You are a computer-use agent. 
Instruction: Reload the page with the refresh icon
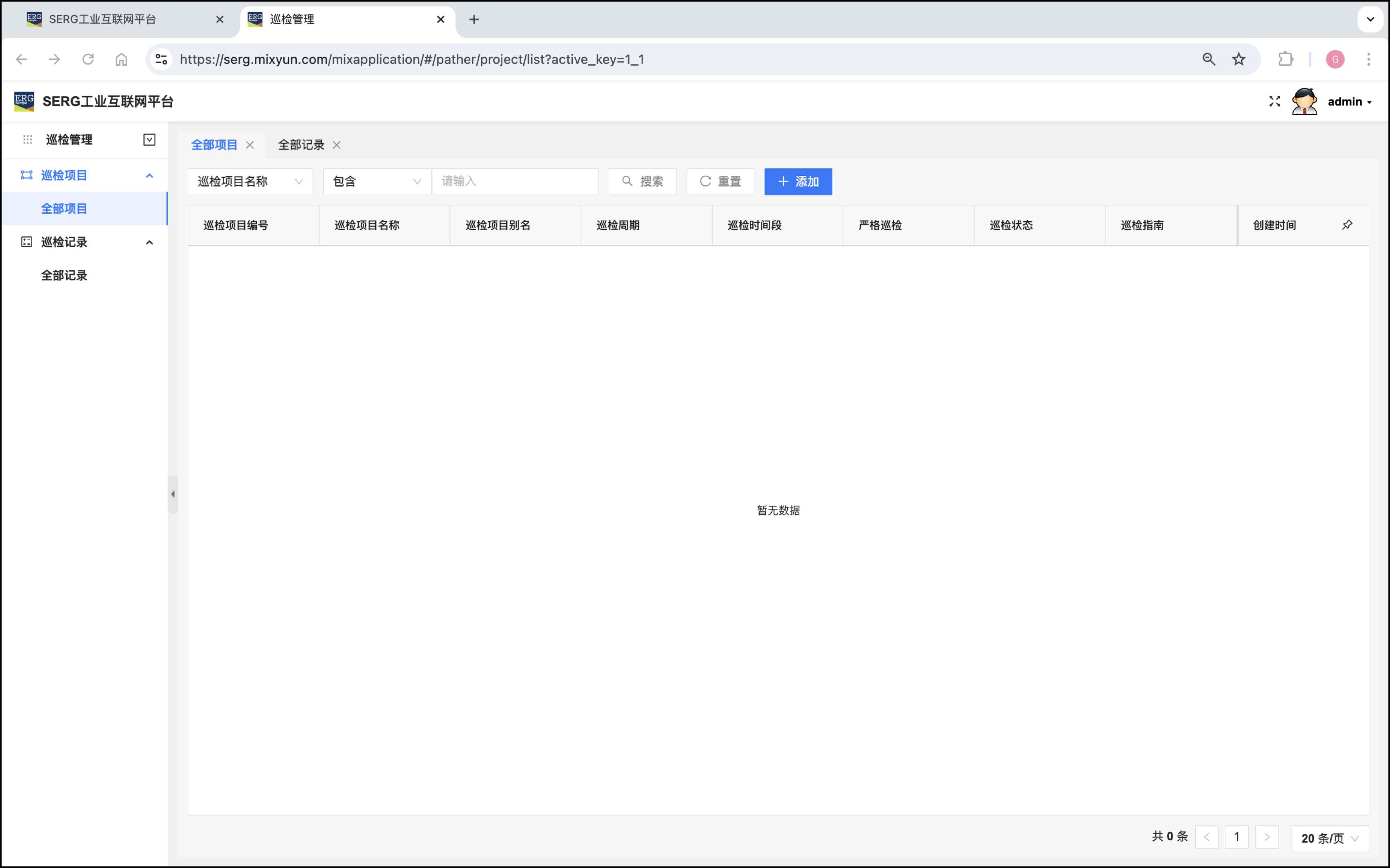[88, 59]
